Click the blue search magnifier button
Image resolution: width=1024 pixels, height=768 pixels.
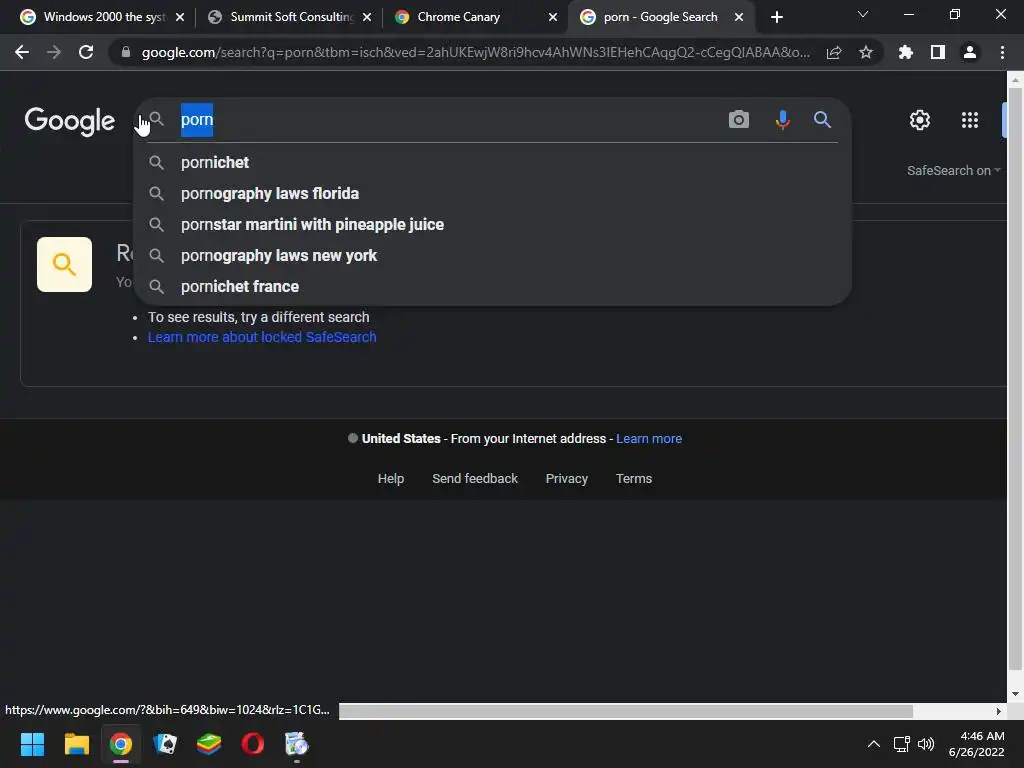pyautogui.click(x=822, y=120)
